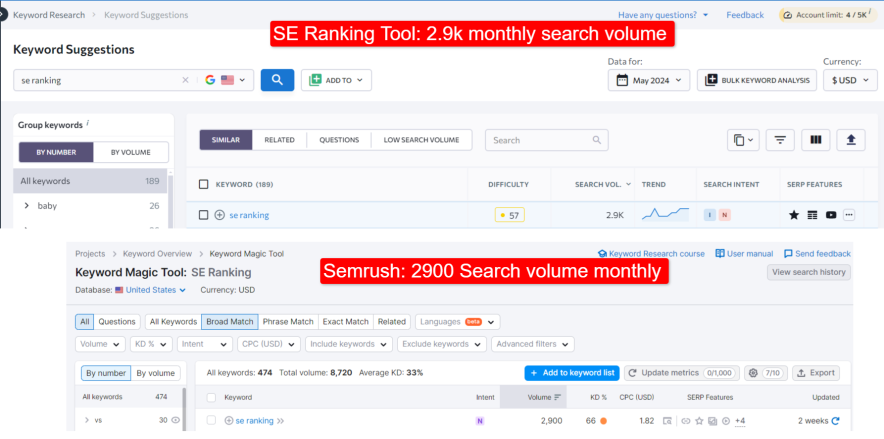Click the export upload icon in SE Ranking

pyautogui.click(x=851, y=140)
